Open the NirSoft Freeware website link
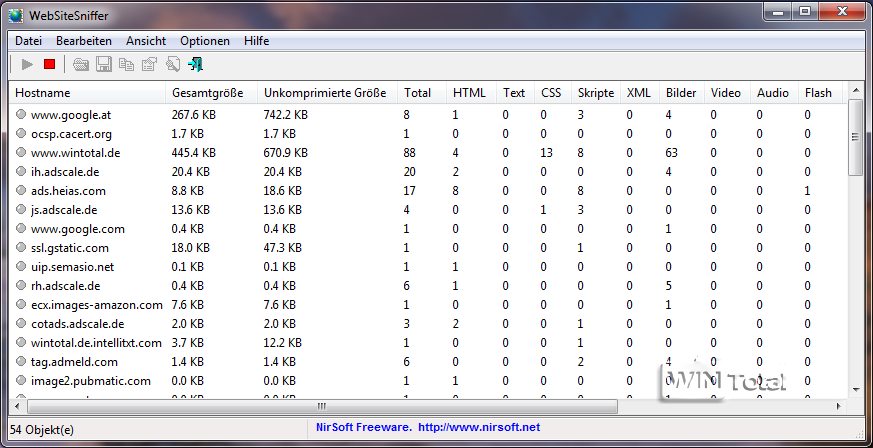873x448 pixels. point(428,427)
